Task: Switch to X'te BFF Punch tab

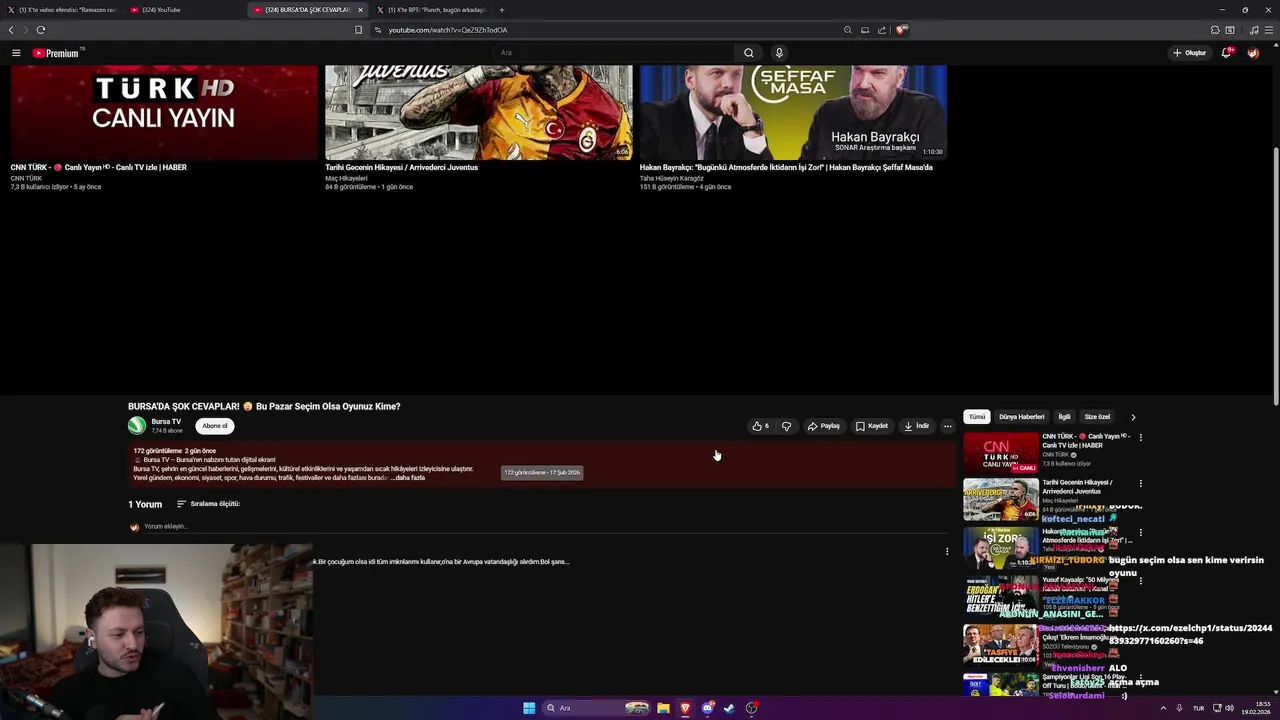Action: (430, 10)
